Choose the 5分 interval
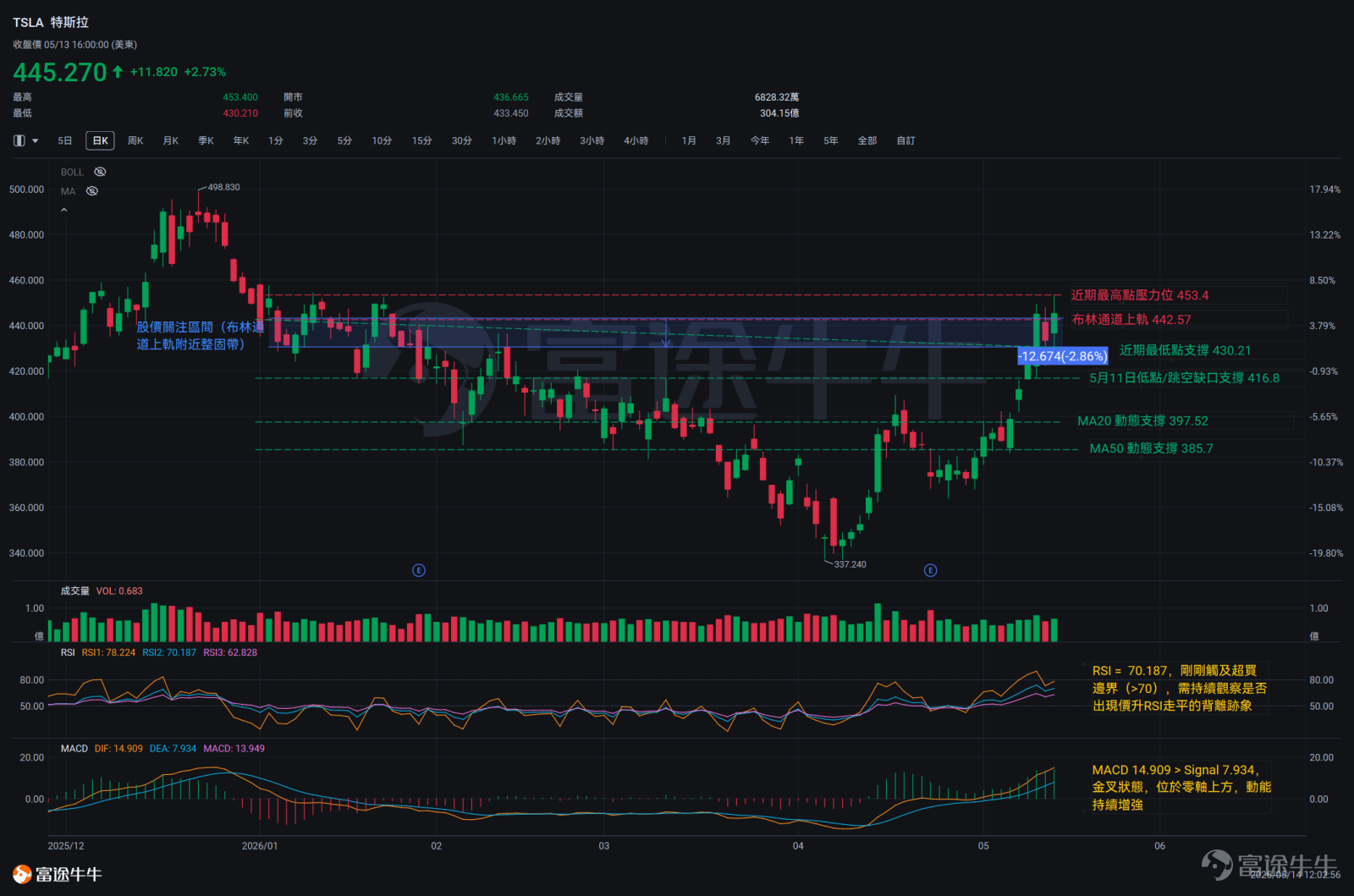The width and height of the screenshot is (1354, 896). click(x=344, y=140)
